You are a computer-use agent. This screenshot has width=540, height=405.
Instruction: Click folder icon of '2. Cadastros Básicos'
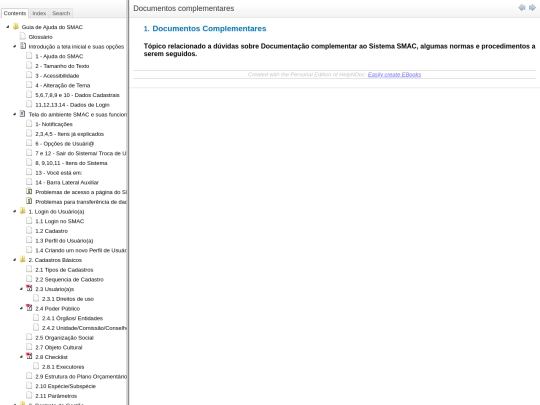click(23, 259)
